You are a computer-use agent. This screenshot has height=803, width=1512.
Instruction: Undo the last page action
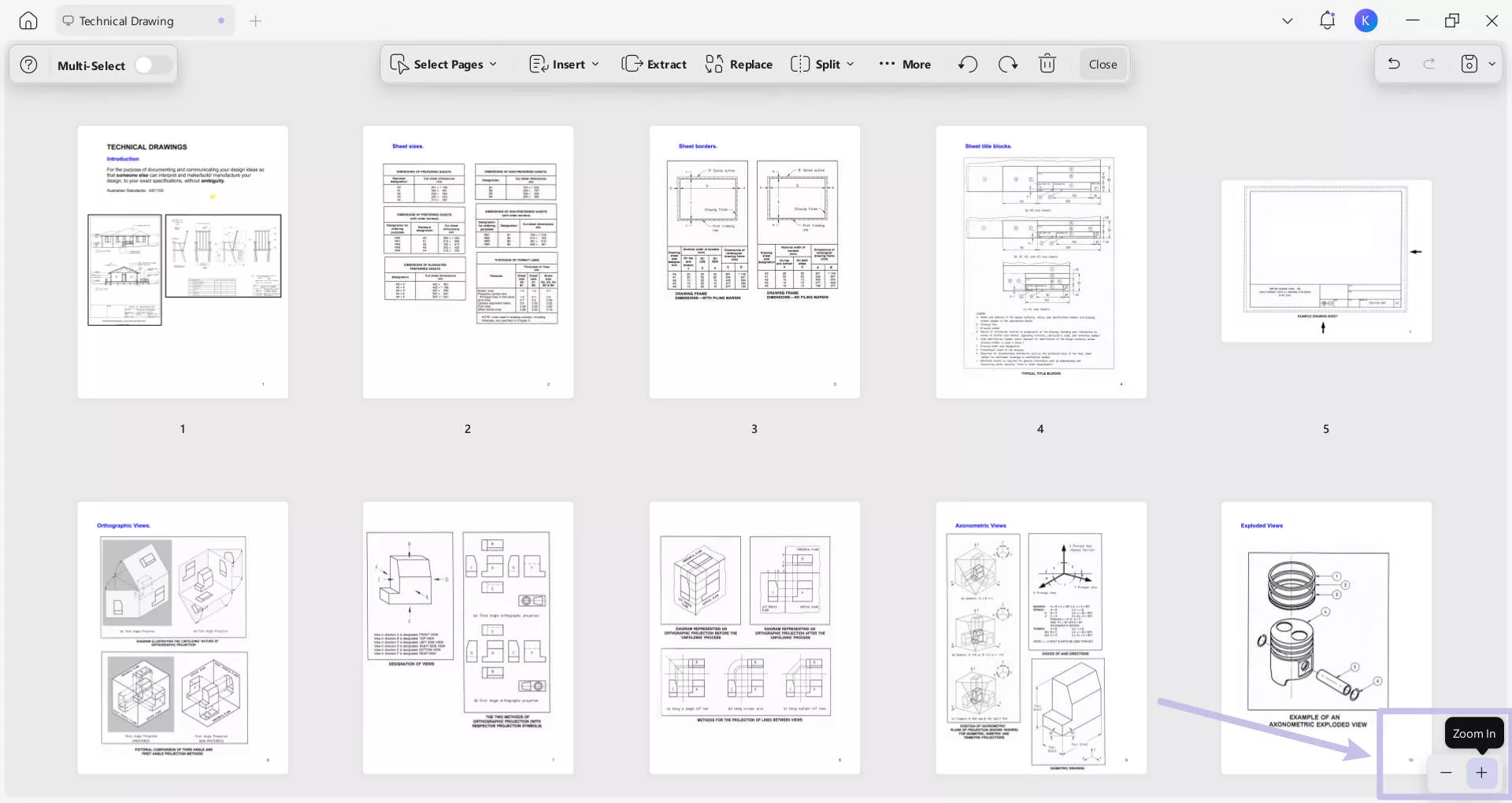[x=1394, y=64]
